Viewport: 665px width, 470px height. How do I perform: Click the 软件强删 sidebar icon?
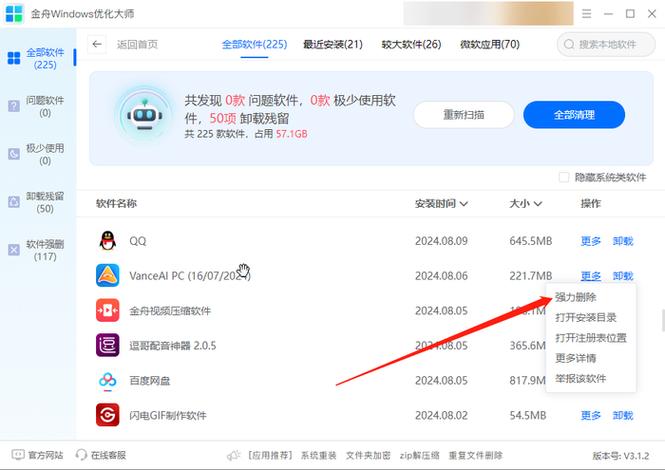[14, 250]
